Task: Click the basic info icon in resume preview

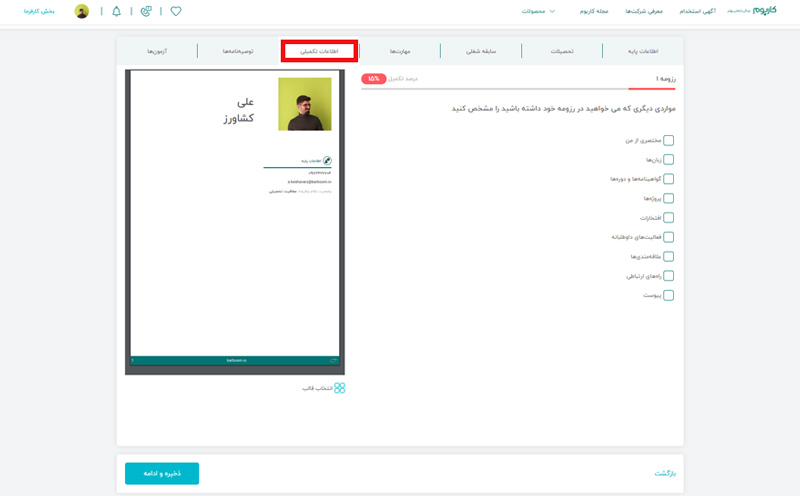Action: point(327,161)
